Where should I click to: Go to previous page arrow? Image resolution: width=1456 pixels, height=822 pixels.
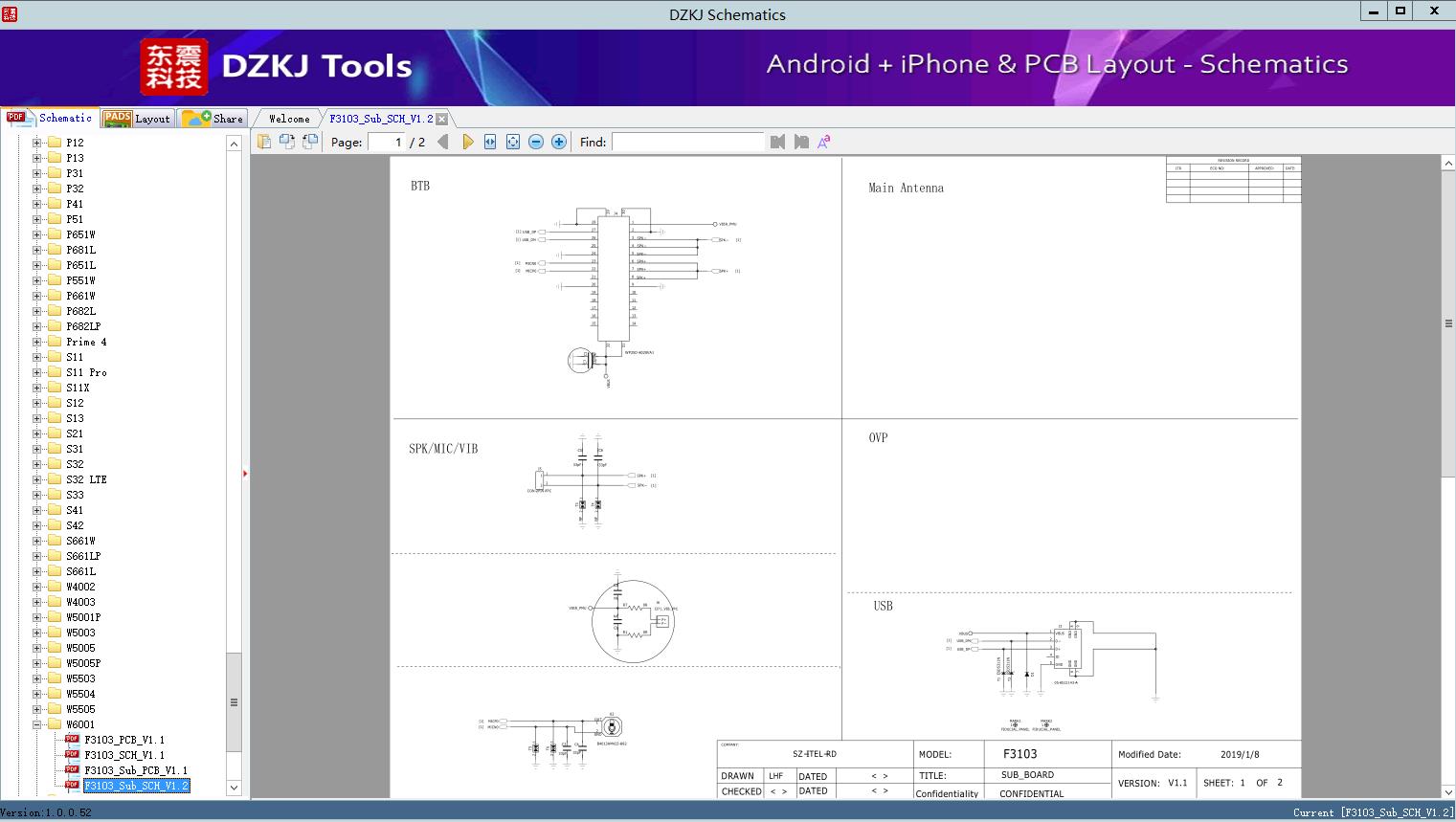point(442,142)
